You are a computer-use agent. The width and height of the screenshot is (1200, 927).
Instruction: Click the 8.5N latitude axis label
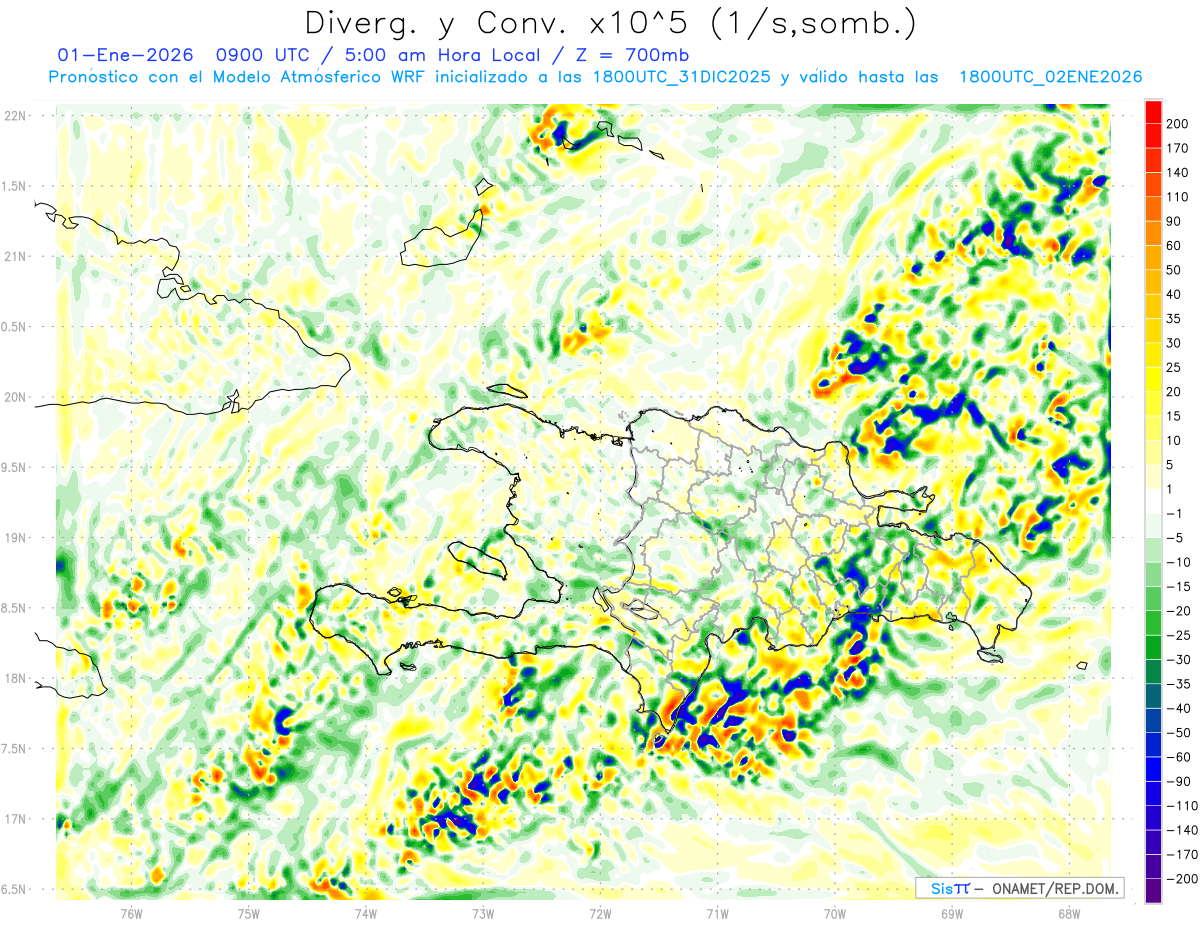coord(15,608)
